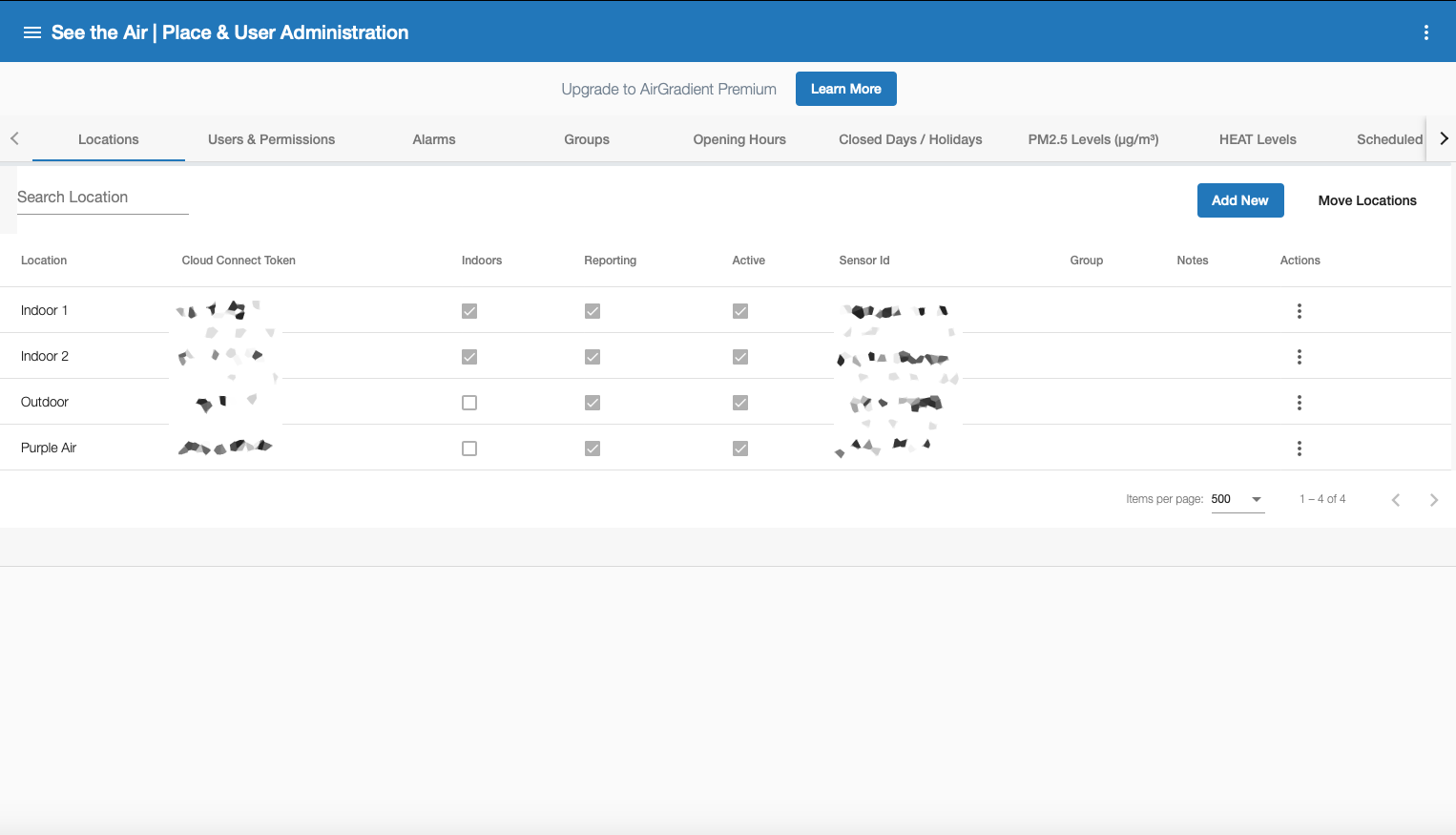Image resolution: width=1456 pixels, height=835 pixels.
Task: Click the Add New button
Action: click(x=1239, y=200)
